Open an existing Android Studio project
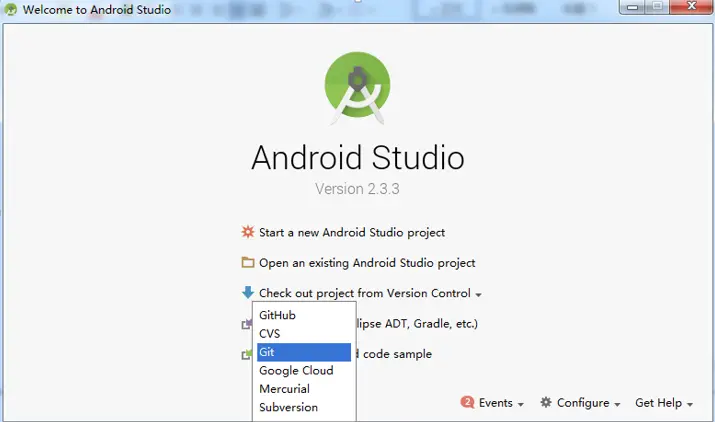 pos(367,263)
